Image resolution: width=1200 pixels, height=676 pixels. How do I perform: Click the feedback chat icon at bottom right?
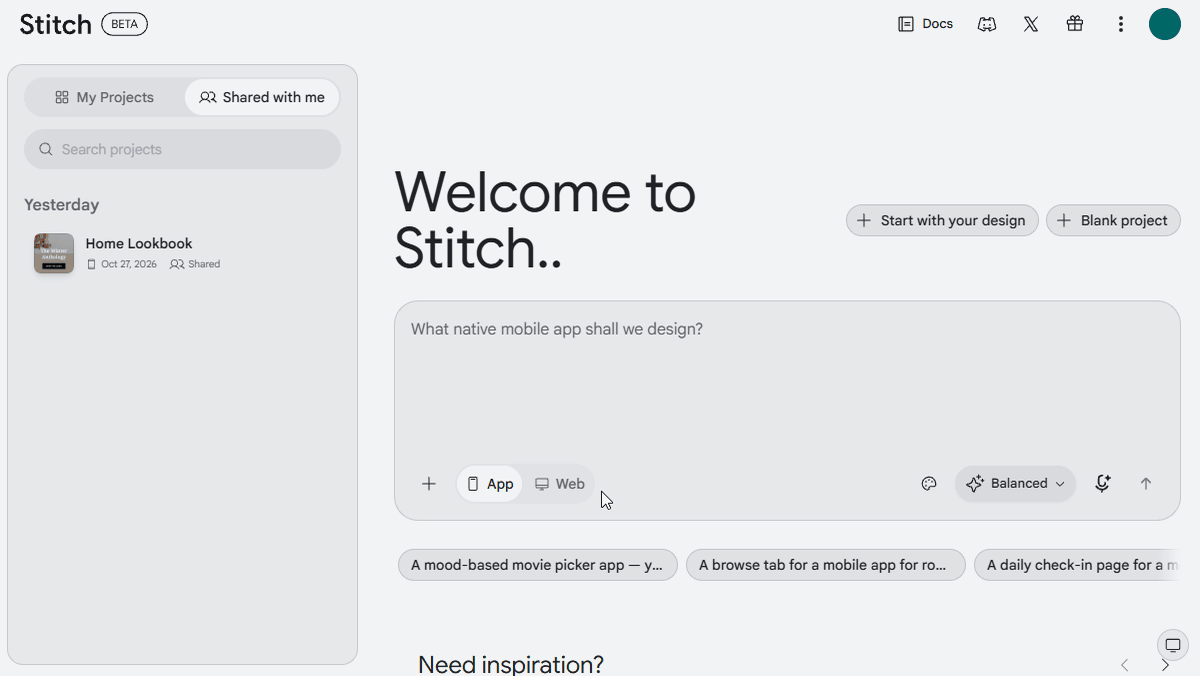[x=1173, y=645]
